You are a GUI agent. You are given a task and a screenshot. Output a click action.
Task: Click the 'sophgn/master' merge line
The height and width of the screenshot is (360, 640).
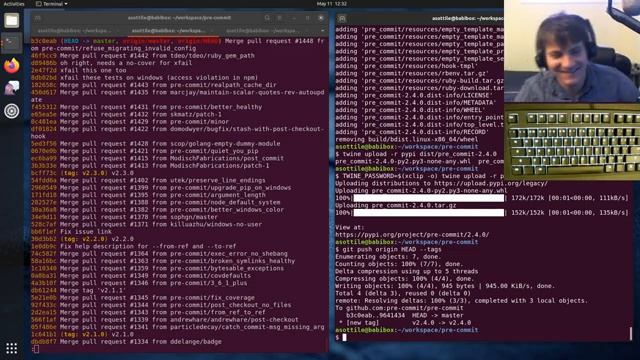124,217
